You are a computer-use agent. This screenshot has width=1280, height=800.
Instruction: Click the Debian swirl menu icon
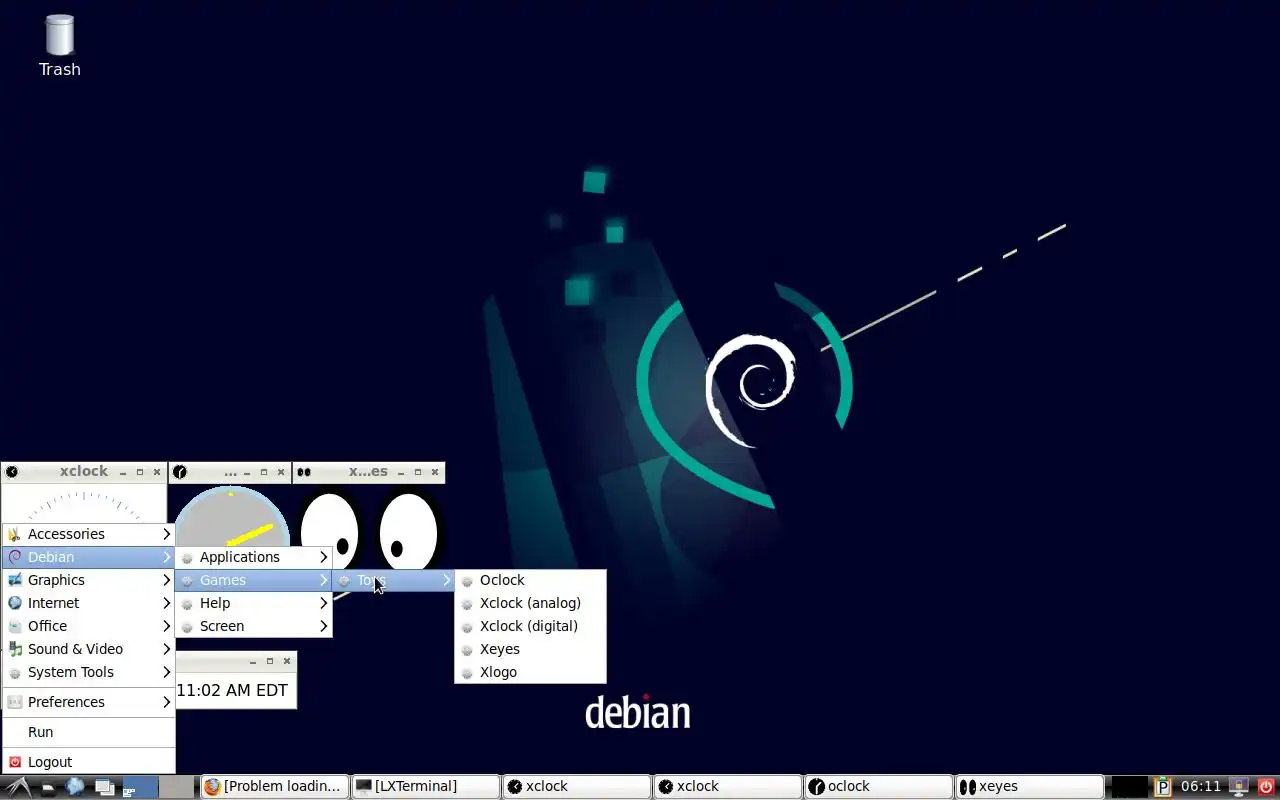pos(15,557)
